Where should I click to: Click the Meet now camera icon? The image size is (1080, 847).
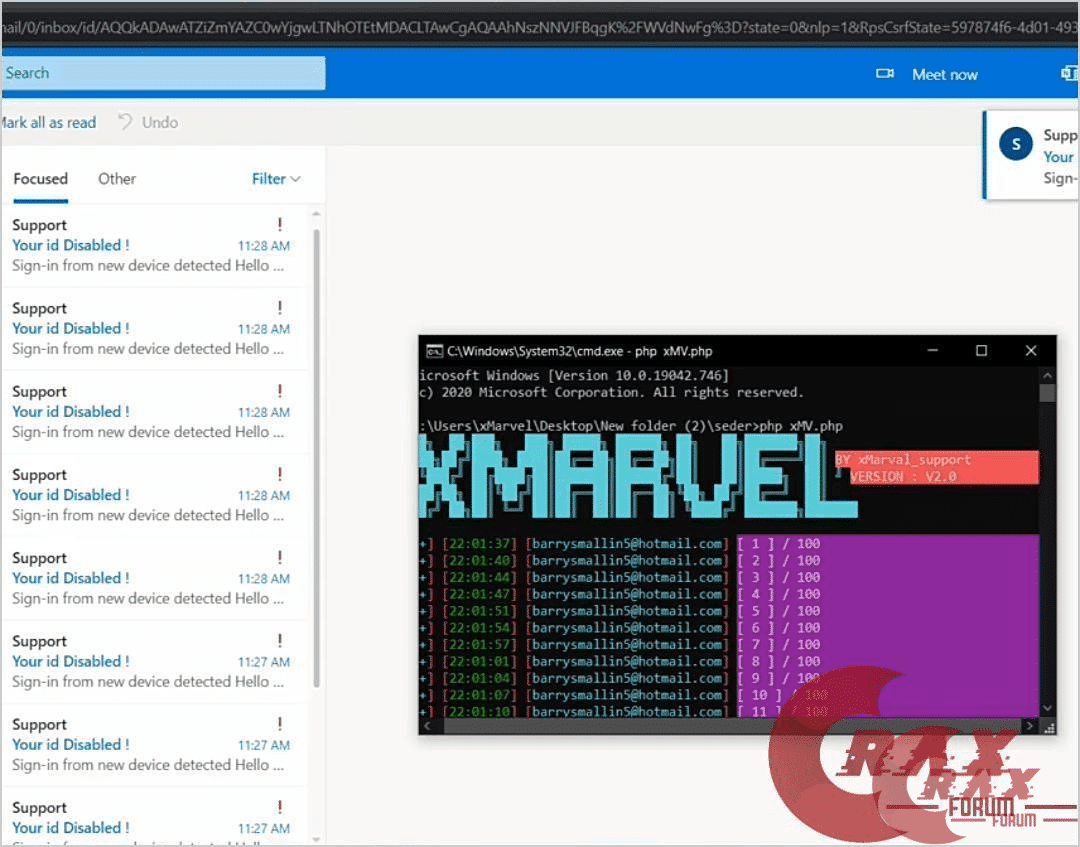(x=884, y=74)
